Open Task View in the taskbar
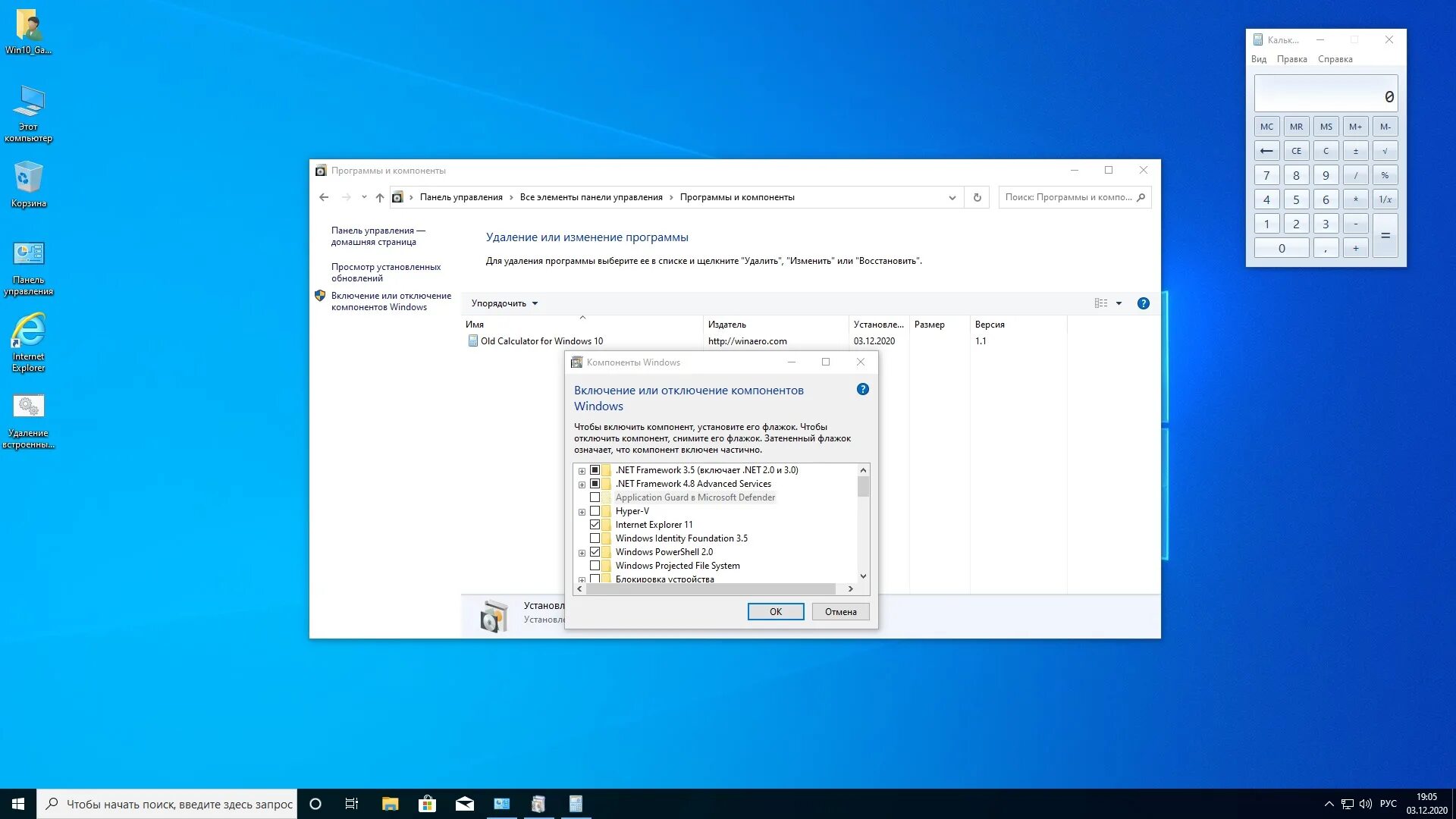The image size is (1456, 819). point(351,803)
